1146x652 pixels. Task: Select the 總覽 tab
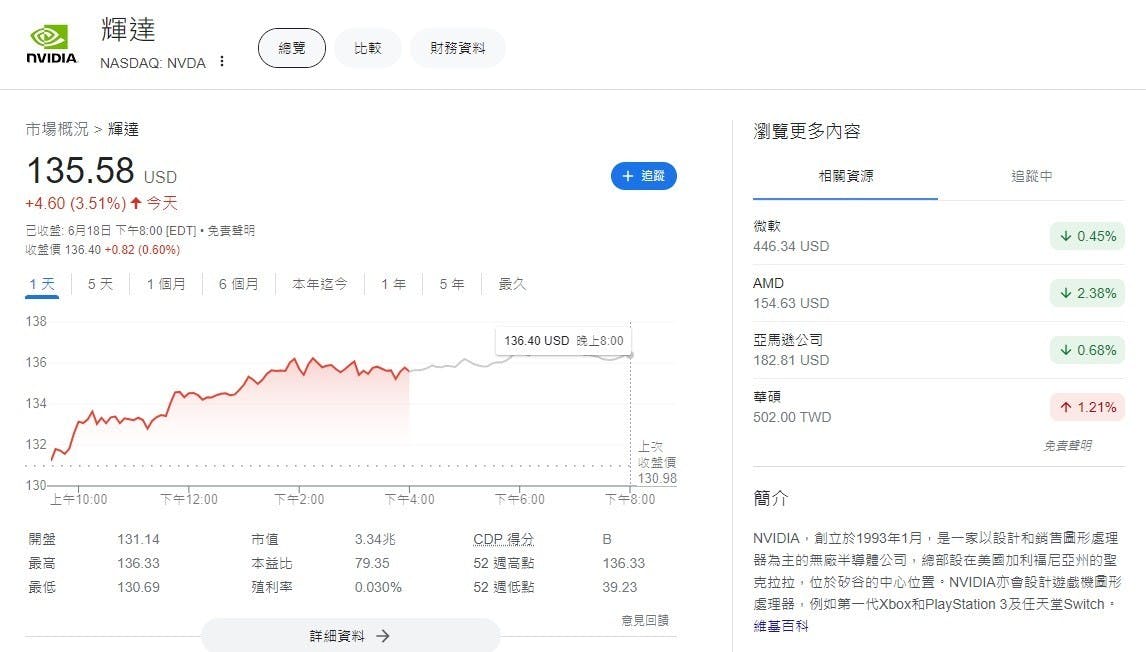pyautogui.click(x=292, y=48)
